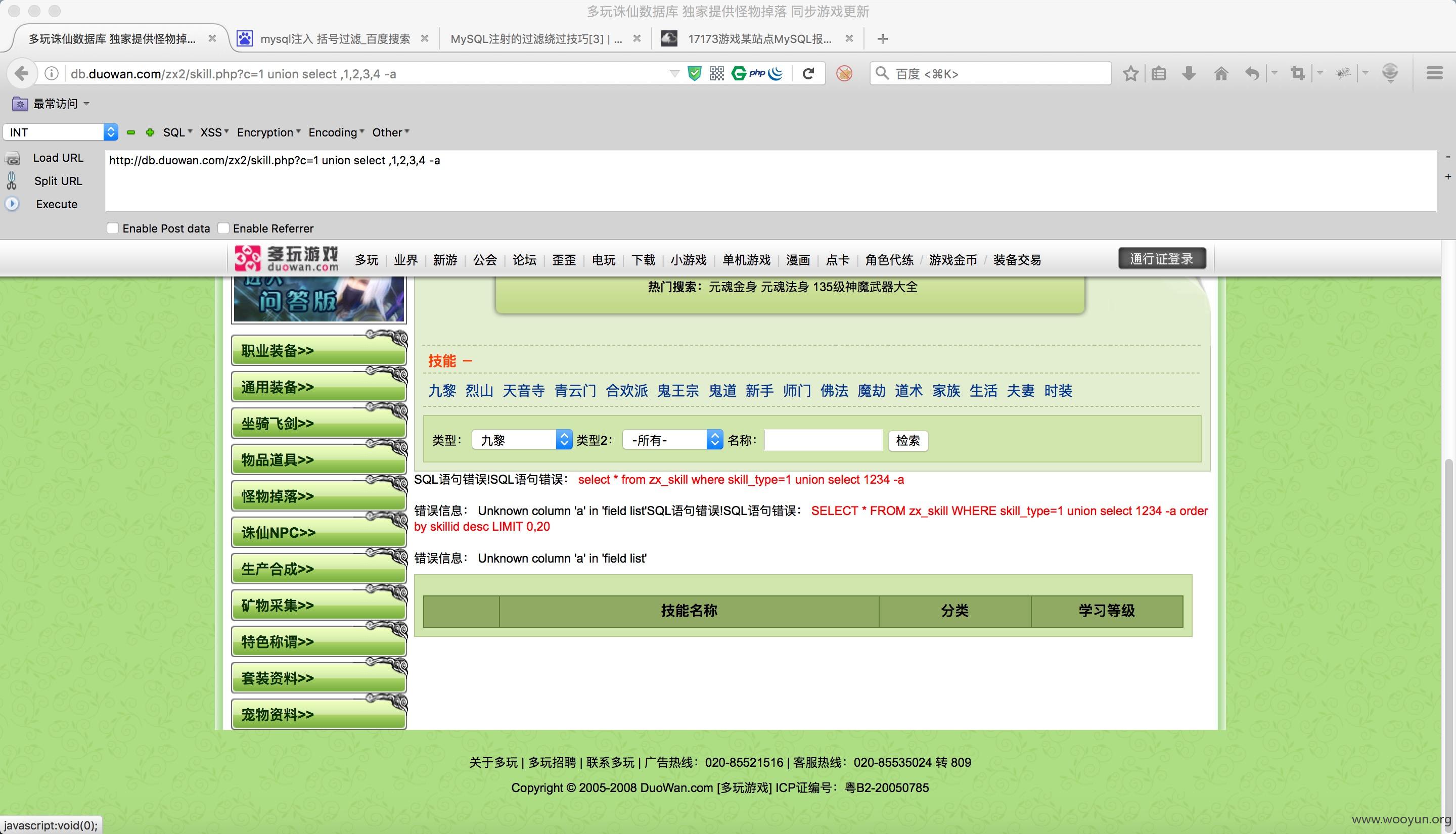Open the QR code icon in address bar
Viewport: 1456px width, 834px height.
coord(716,73)
